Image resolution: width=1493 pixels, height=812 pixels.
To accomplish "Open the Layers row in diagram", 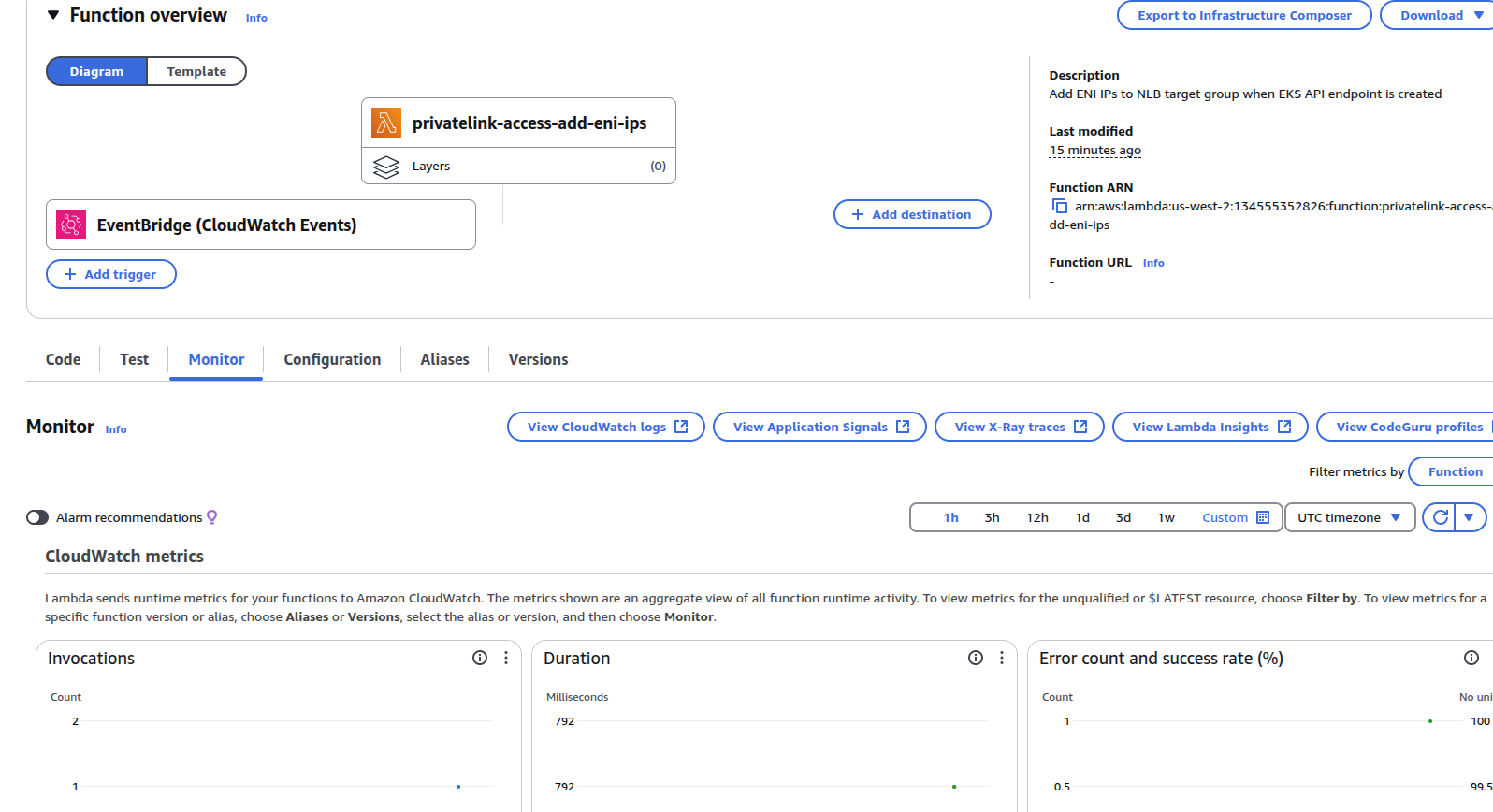I will click(x=518, y=166).
